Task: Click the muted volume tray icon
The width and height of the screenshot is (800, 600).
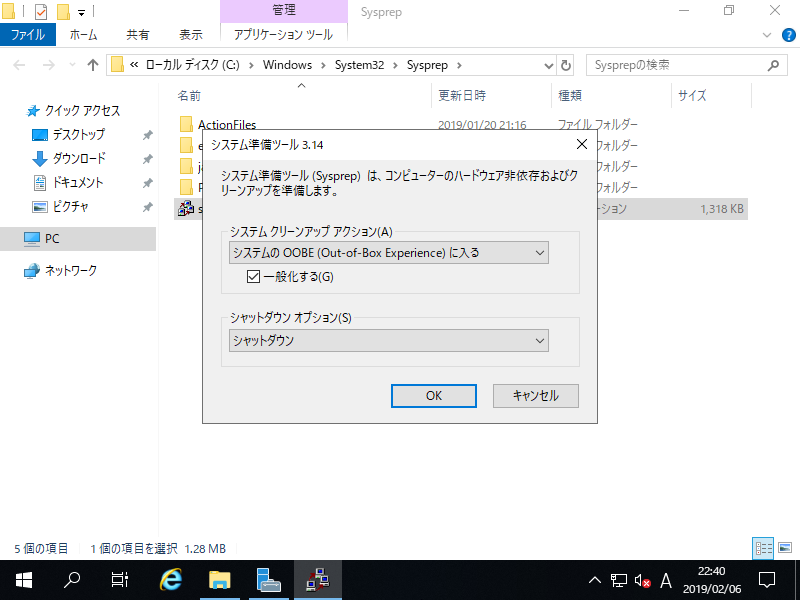Action: [x=642, y=581]
